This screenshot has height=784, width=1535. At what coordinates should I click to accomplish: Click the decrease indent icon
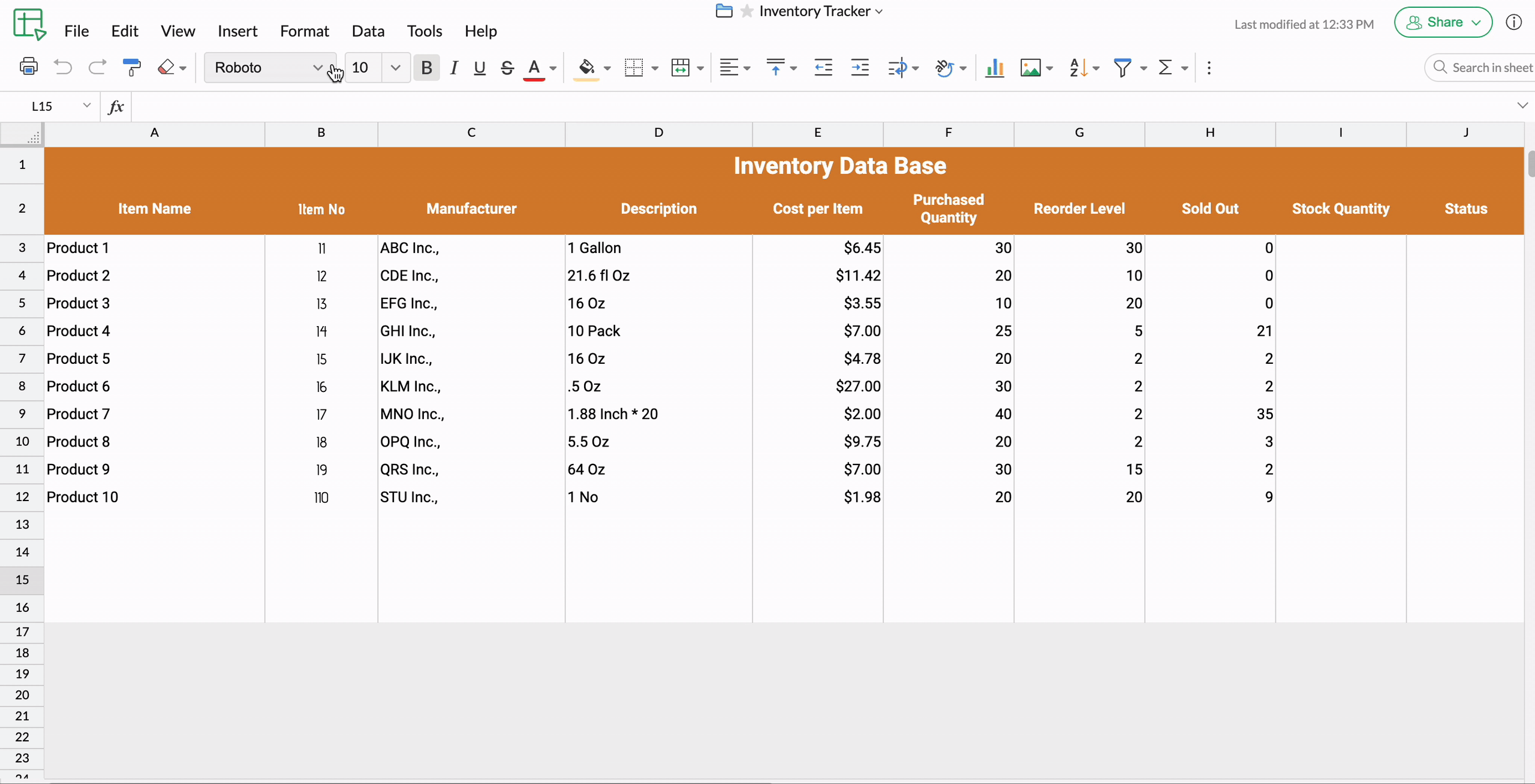[823, 67]
